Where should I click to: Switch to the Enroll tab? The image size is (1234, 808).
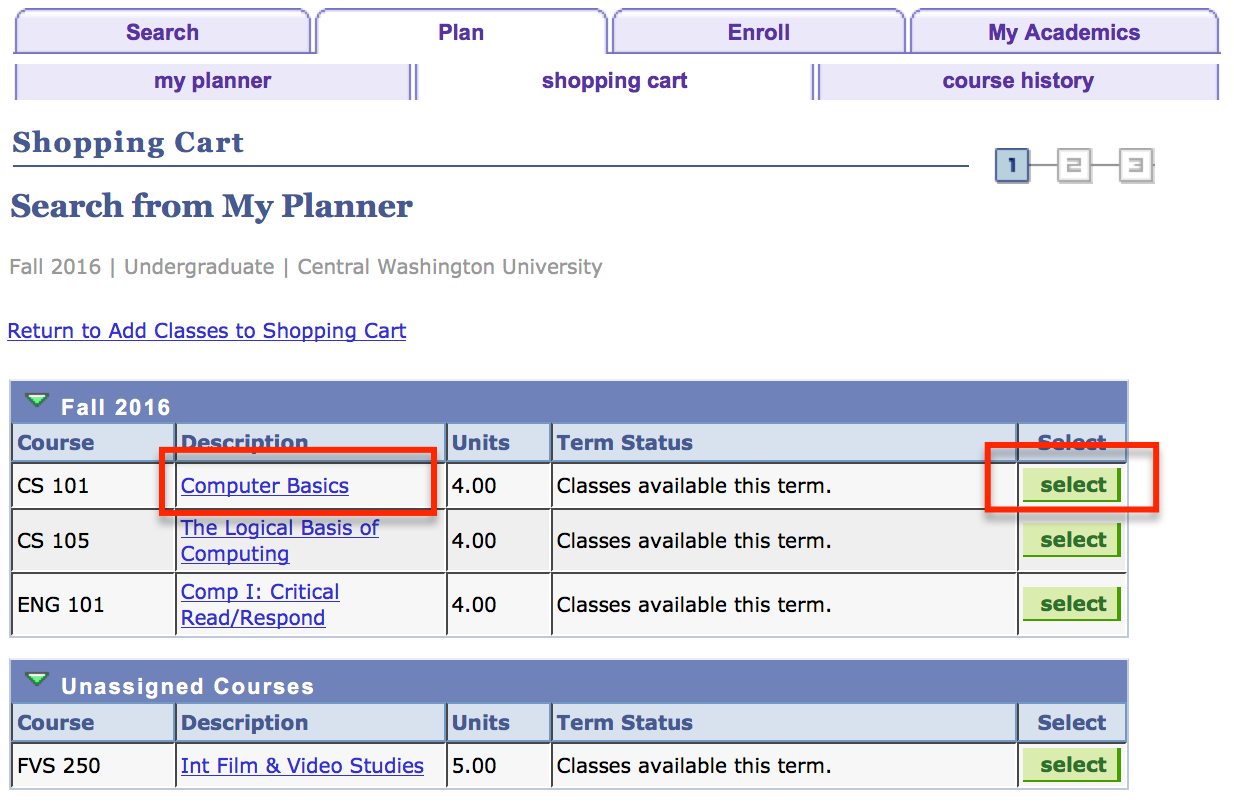coord(758,32)
